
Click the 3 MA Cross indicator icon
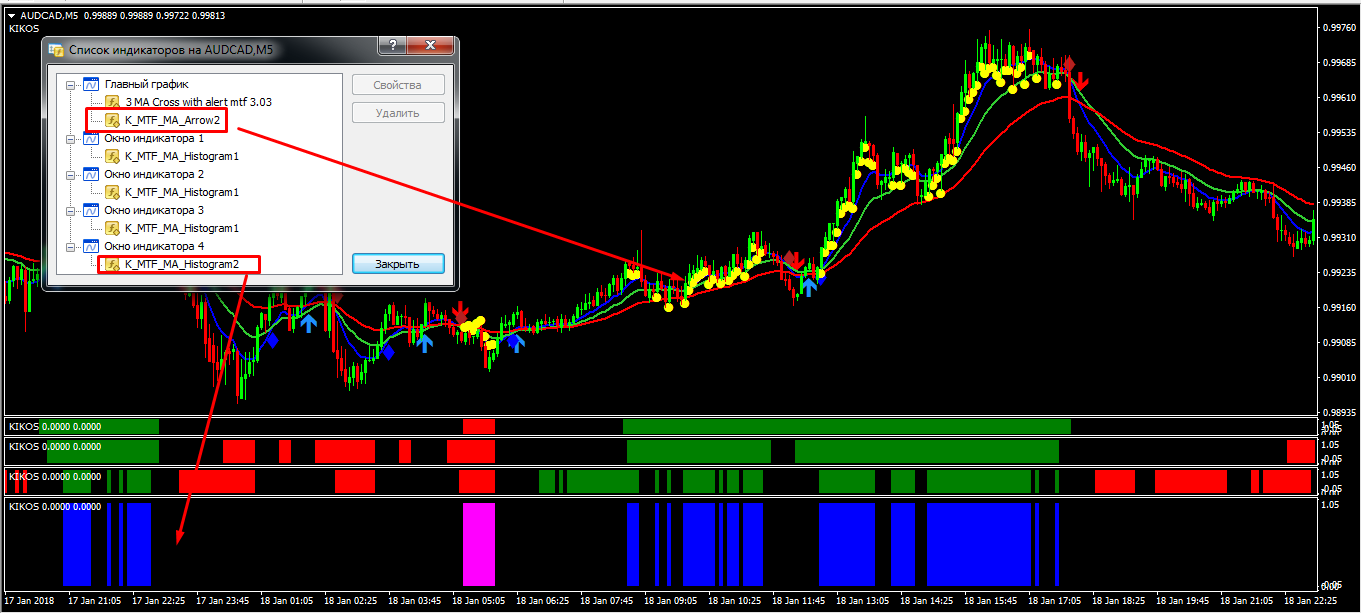(x=113, y=102)
